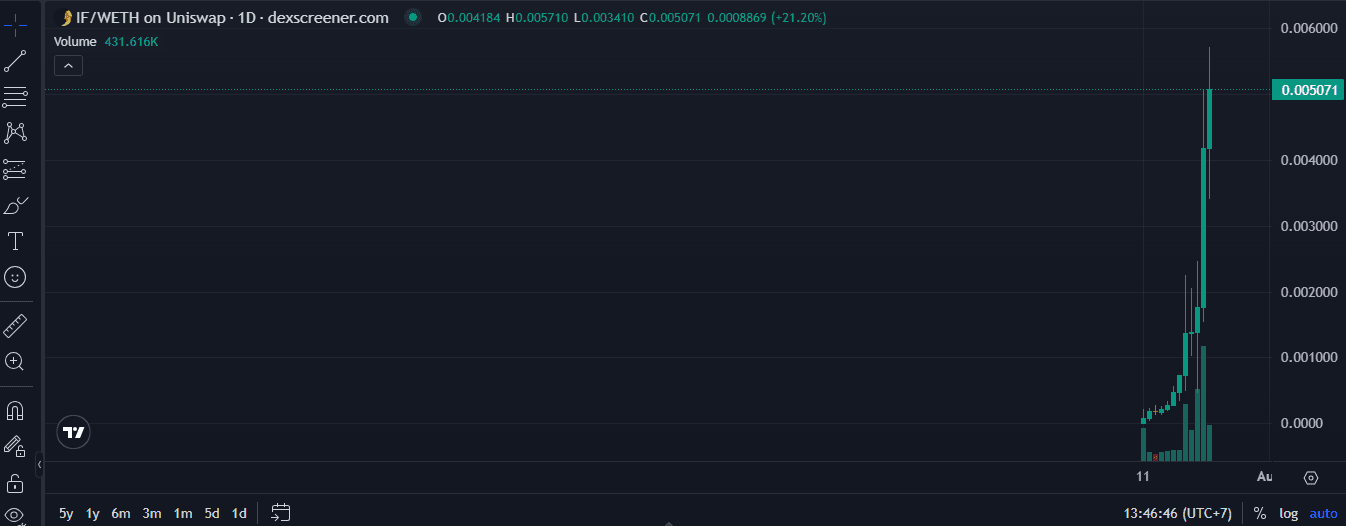Image resolution: width=1346 pixels, height=526 pixels.
Task: Select the 1d date range
Action: point(239,513)
